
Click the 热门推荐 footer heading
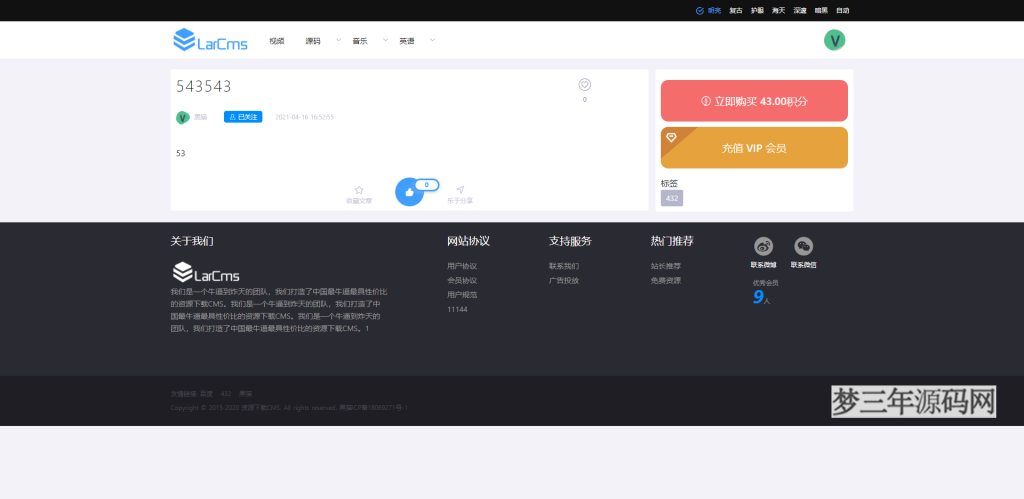tap(672, 241)
